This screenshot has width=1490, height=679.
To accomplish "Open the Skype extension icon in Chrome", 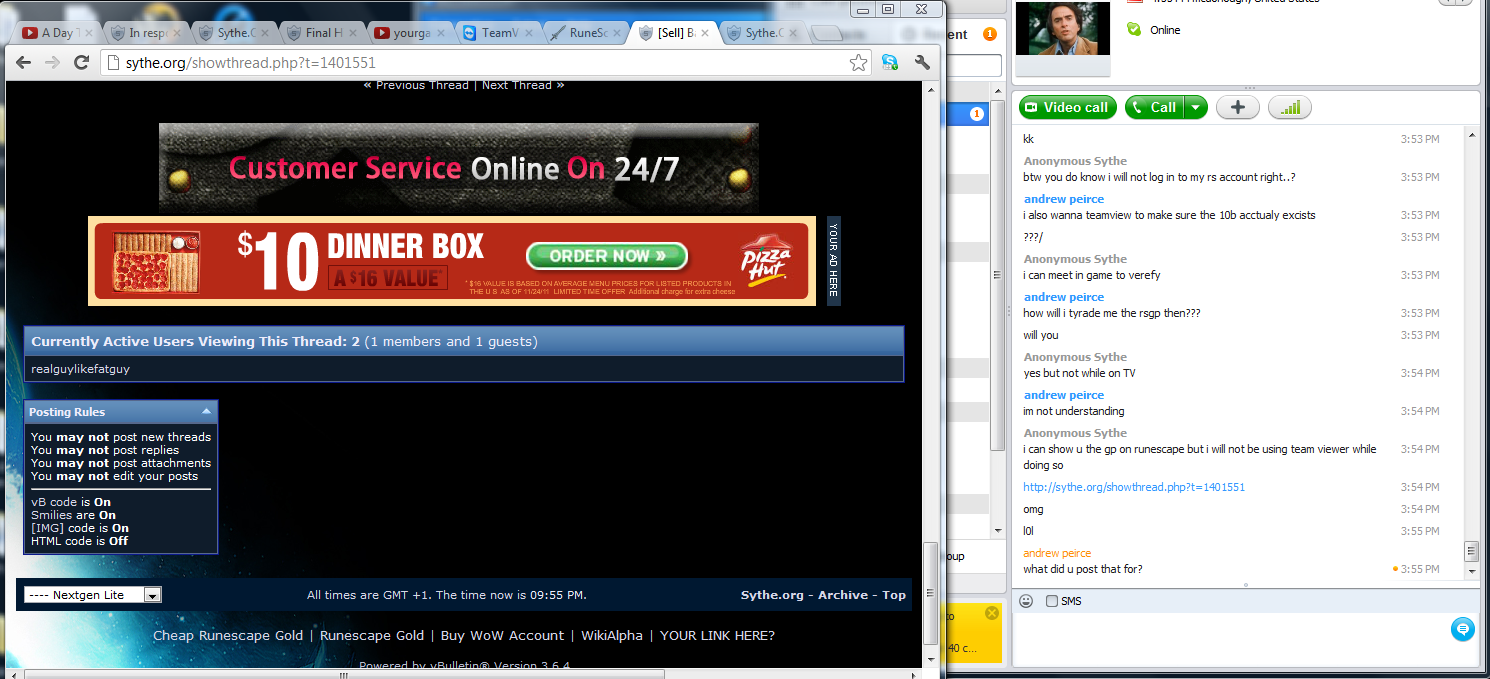I will (x=889, y=62).
